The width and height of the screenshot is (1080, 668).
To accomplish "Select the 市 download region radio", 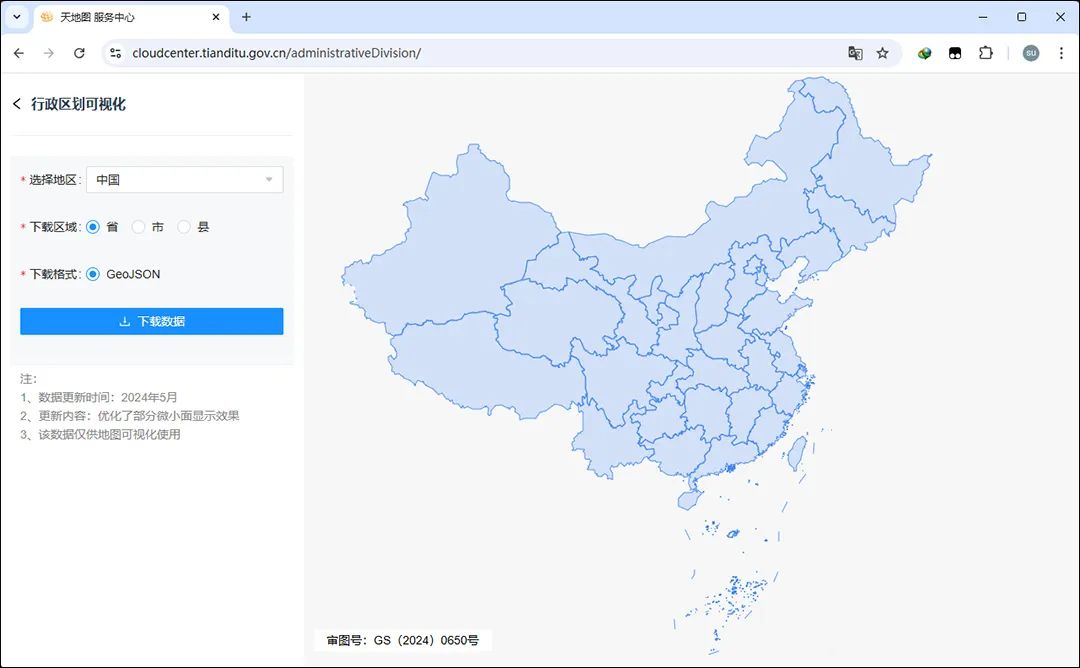I will tap(138, 227).
